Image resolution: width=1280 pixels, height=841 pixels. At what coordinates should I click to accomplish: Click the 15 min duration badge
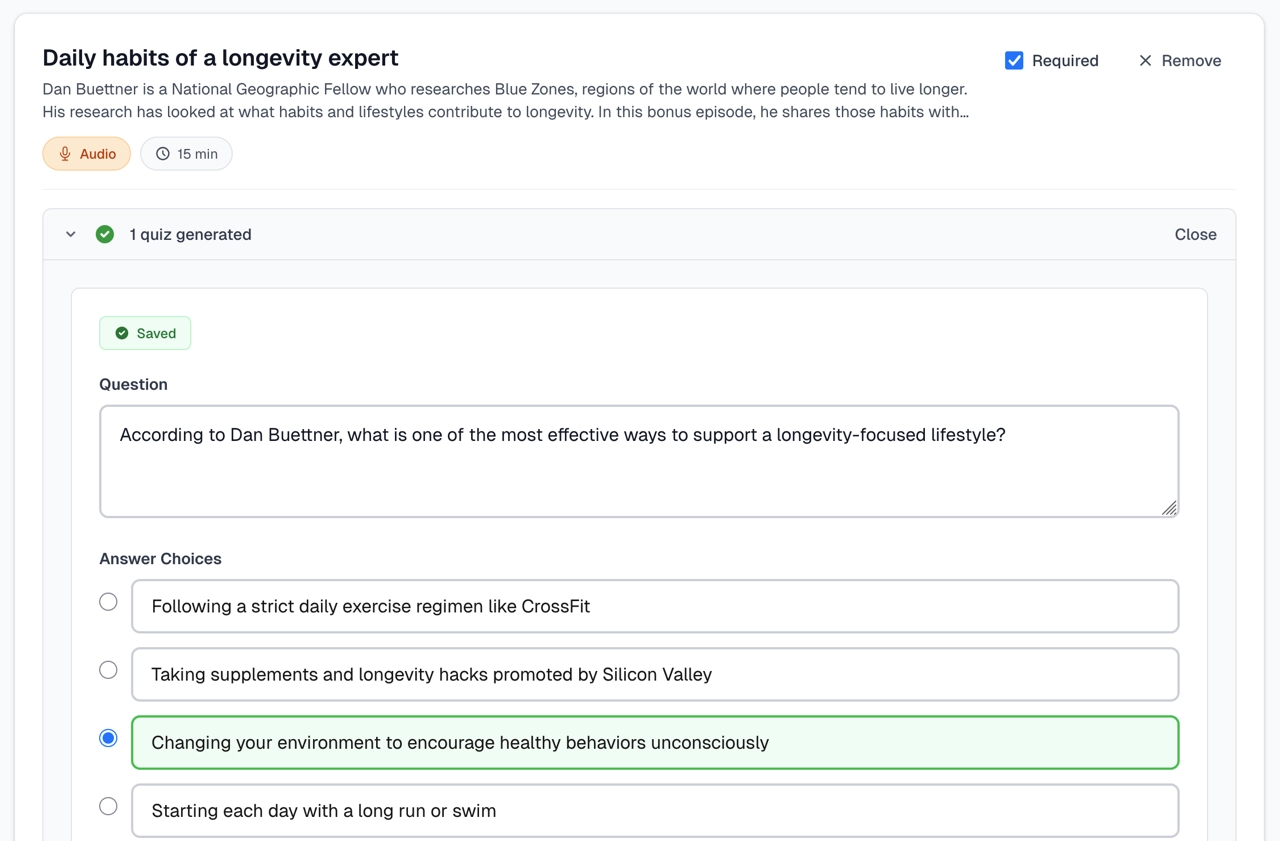tap(186, 154)
